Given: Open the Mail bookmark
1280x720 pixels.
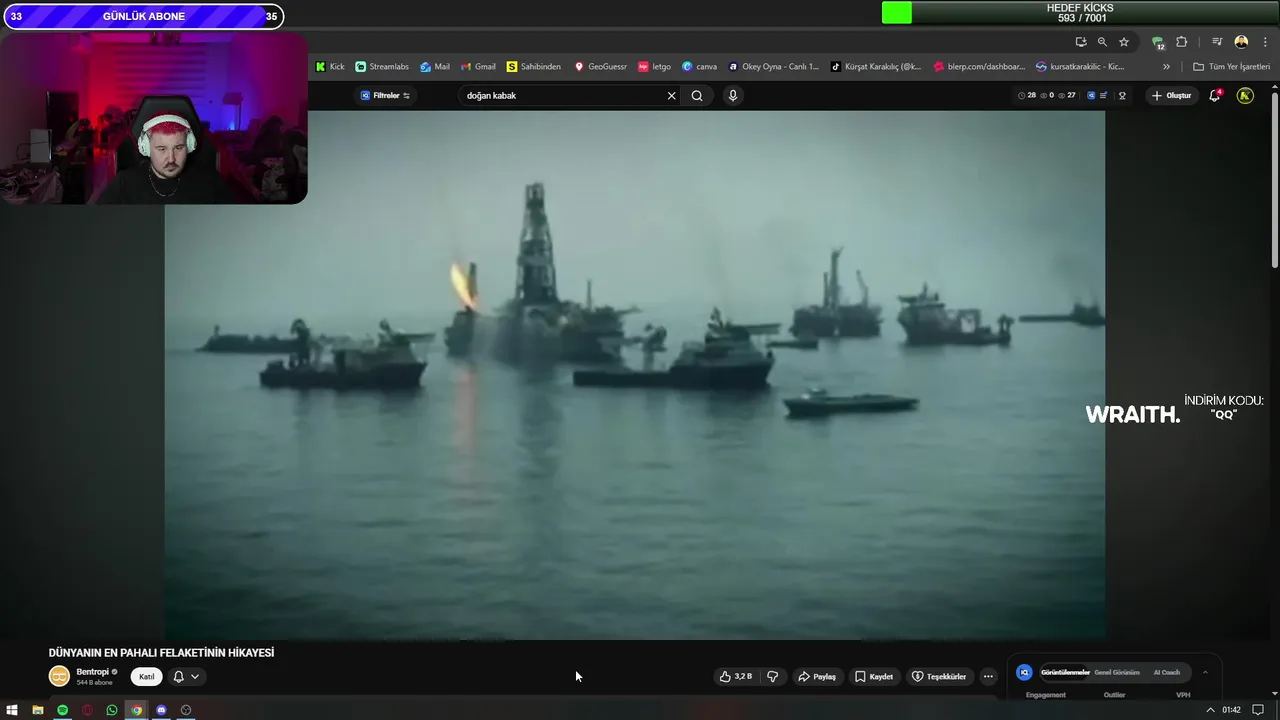Looking at the screenshot, I should coord(435,67).
